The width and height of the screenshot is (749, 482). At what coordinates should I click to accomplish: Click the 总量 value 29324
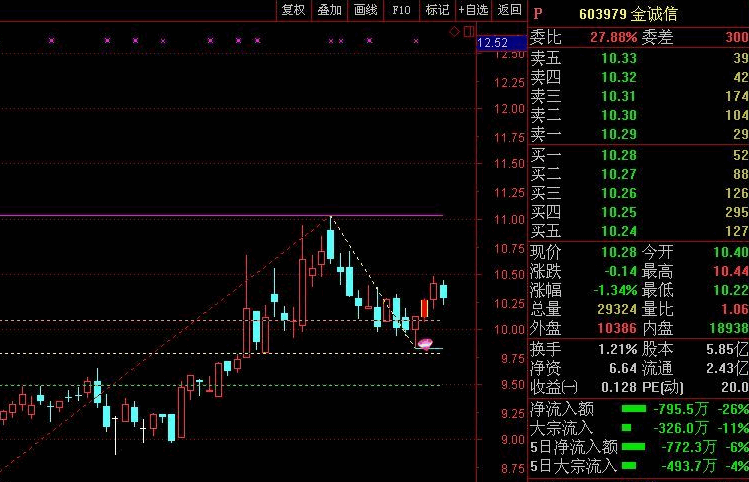(x=617, y=310)
